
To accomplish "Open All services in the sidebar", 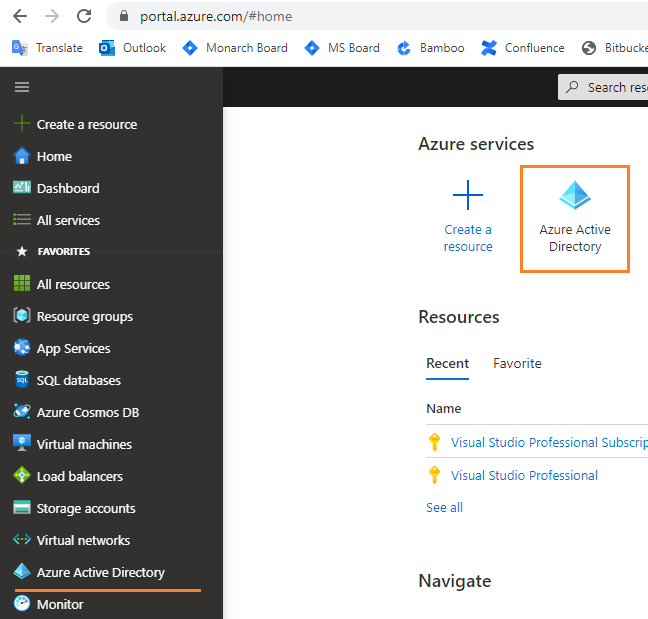I will [68, 220].
